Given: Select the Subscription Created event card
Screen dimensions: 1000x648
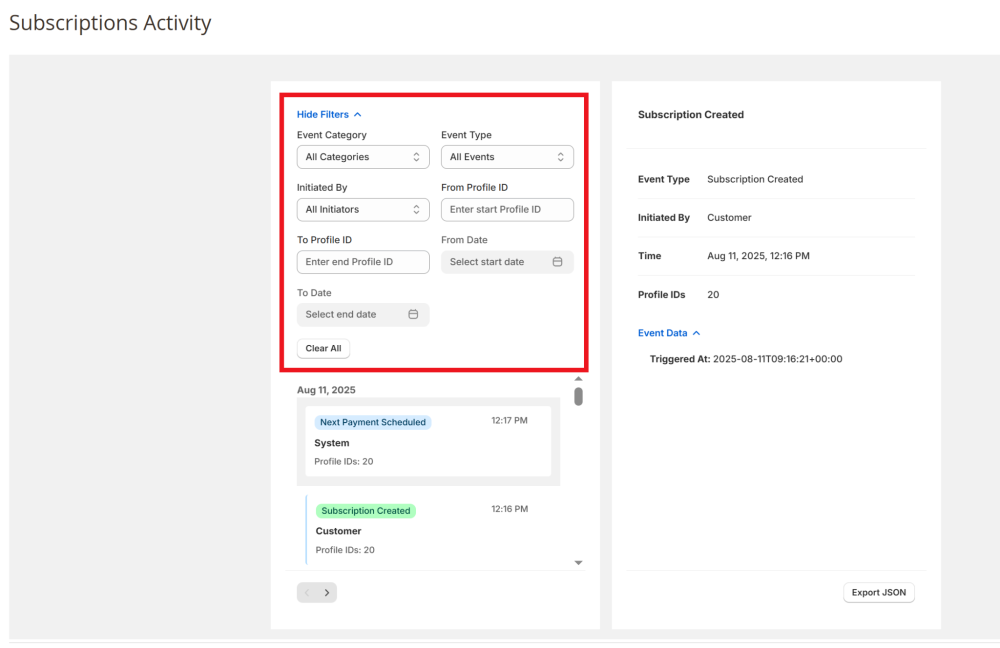Looking at the screenshot, I should [428, 529].
